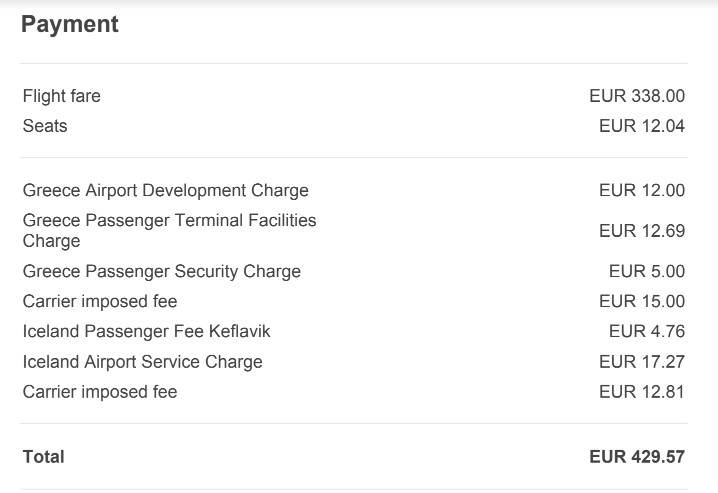718x493 pixels.
Task: Click the EUR 5.00 security charge amount
Action: coord(647,271)
